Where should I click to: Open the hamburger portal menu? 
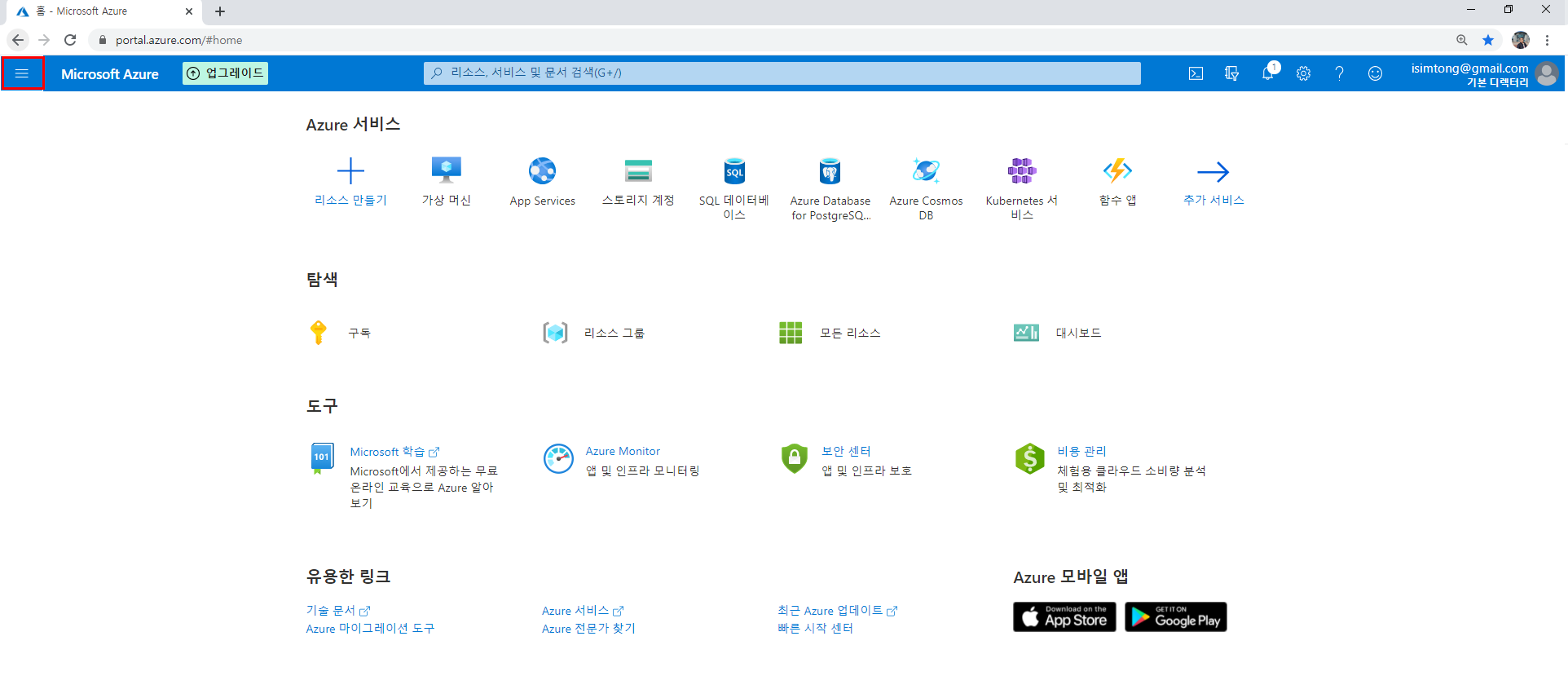point(22,73)
